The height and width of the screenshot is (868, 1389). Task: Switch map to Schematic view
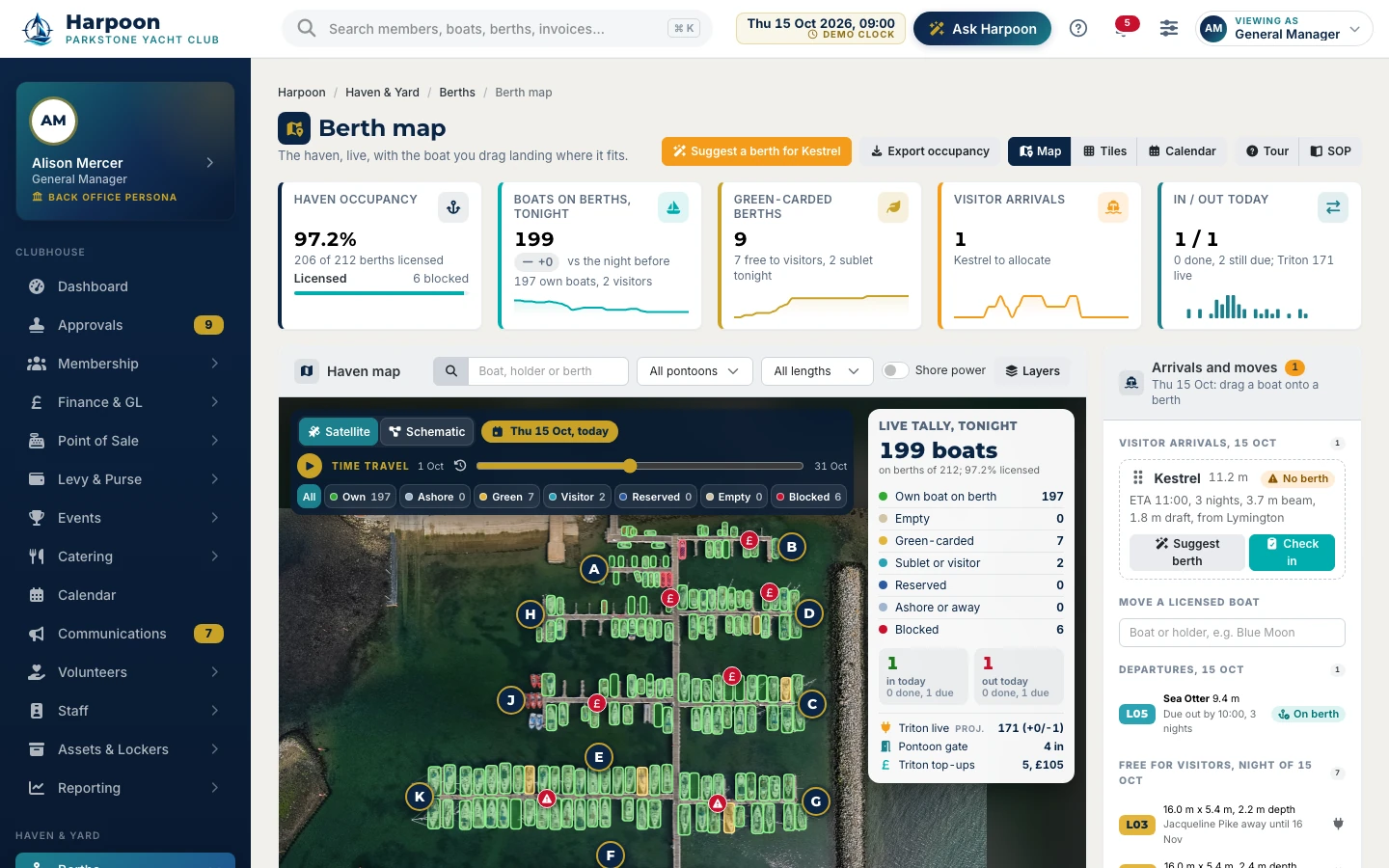point(427,432)
